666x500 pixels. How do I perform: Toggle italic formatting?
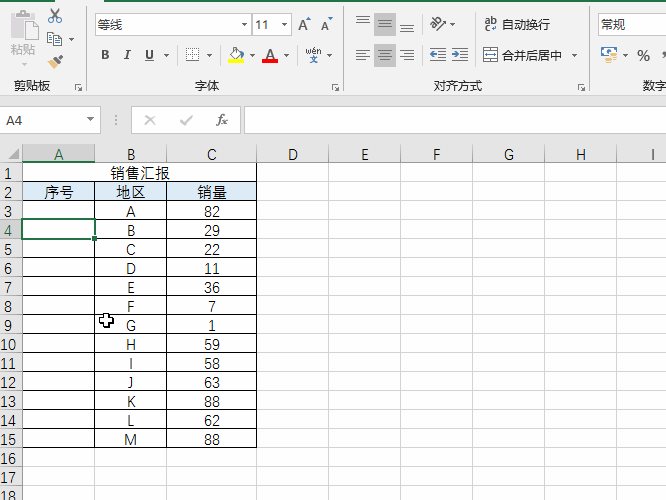[127, 55]
